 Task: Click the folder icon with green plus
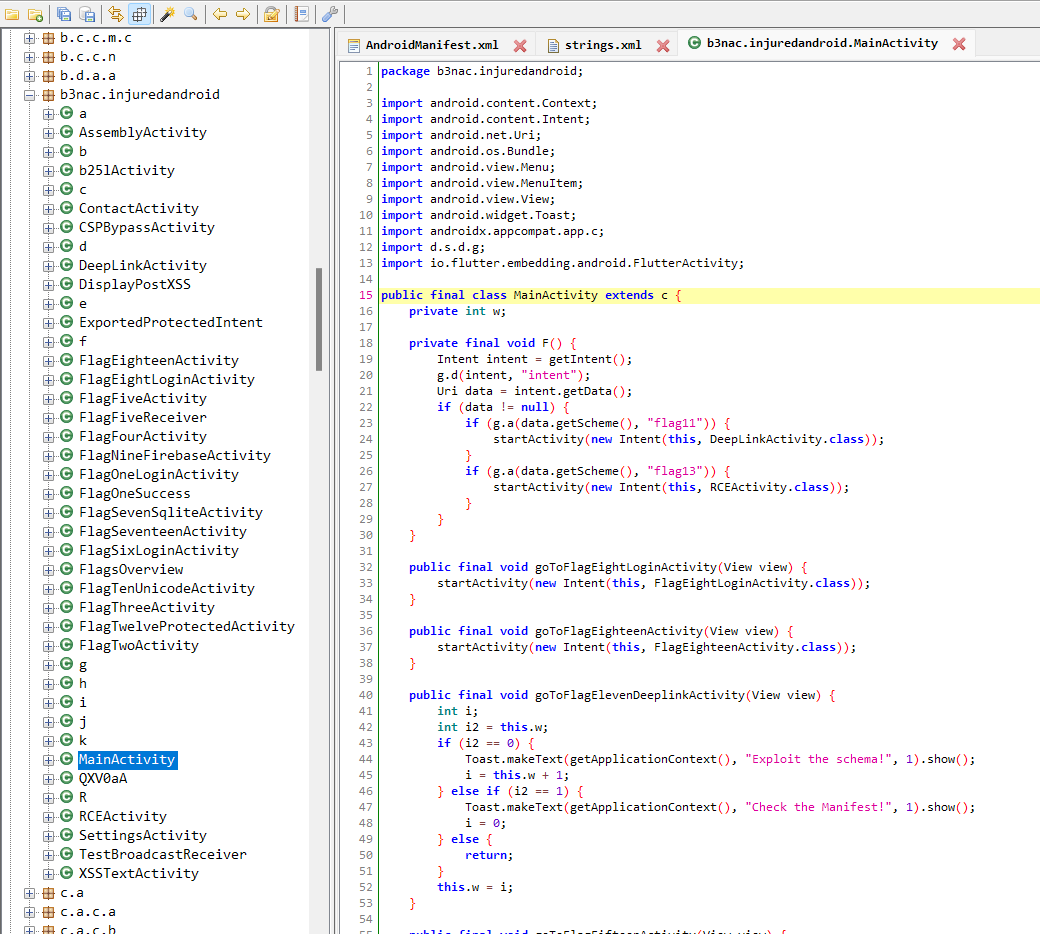pyautogui.click(x=35, y=15)
